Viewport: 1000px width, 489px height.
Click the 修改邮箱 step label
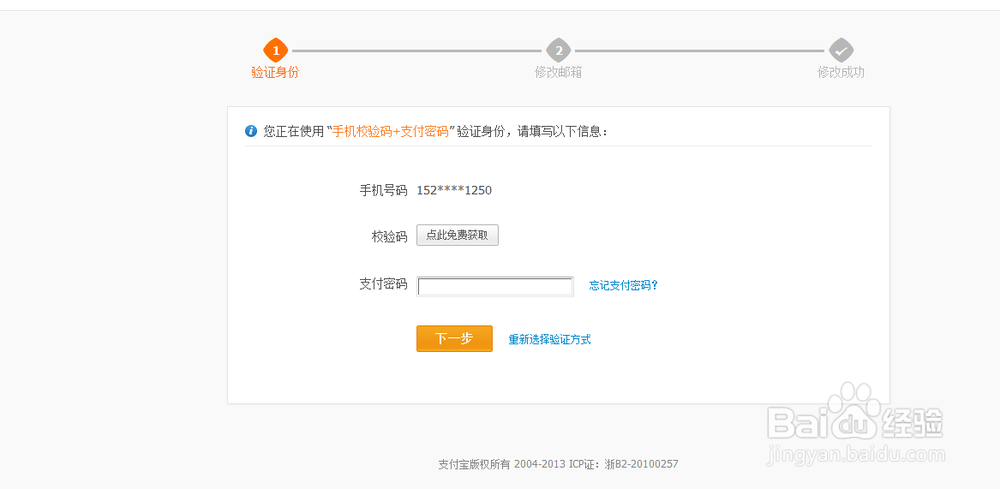click(558, 72)
